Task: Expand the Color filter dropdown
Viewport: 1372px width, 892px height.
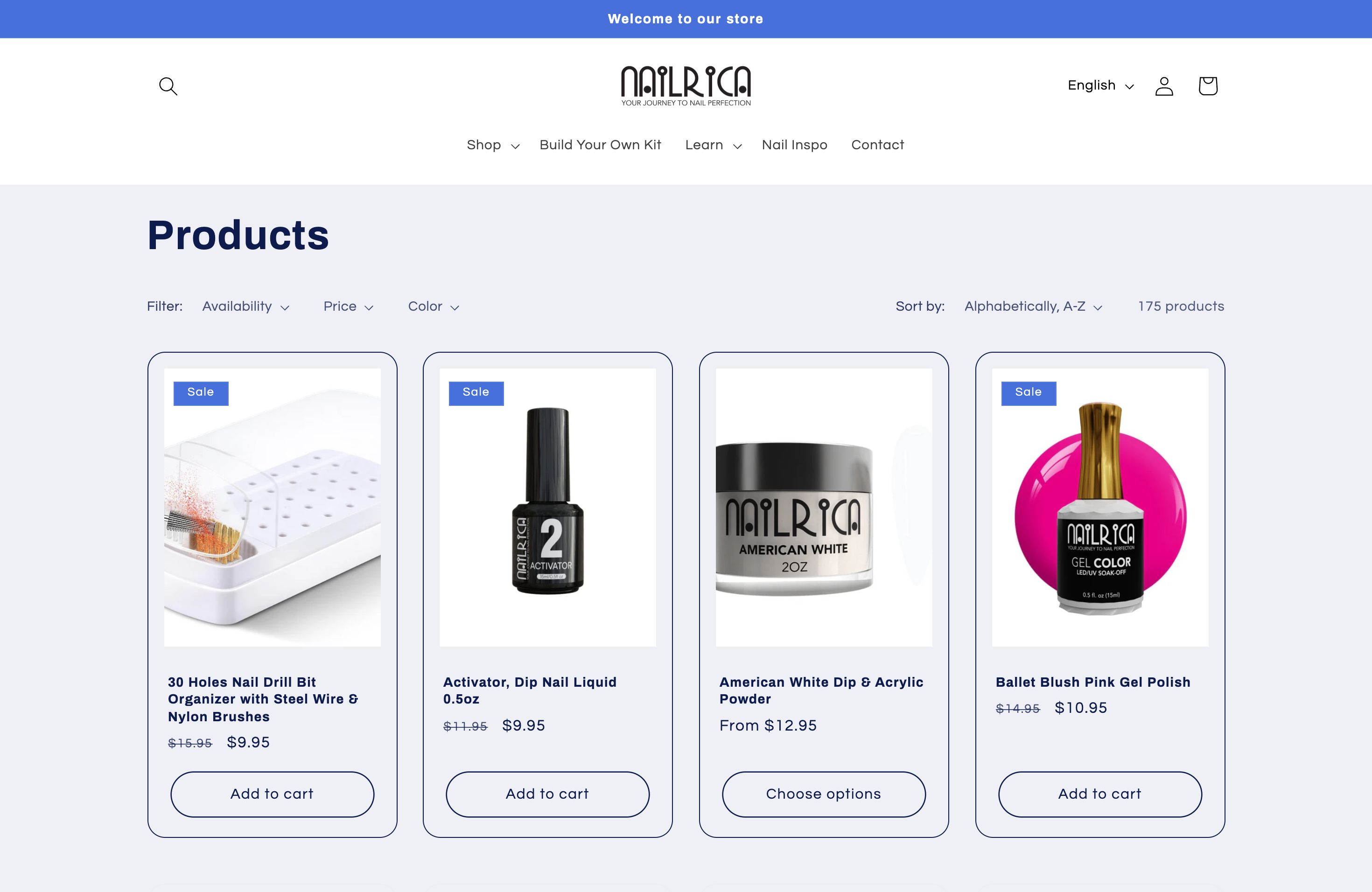Action: (x=433, y=307)
